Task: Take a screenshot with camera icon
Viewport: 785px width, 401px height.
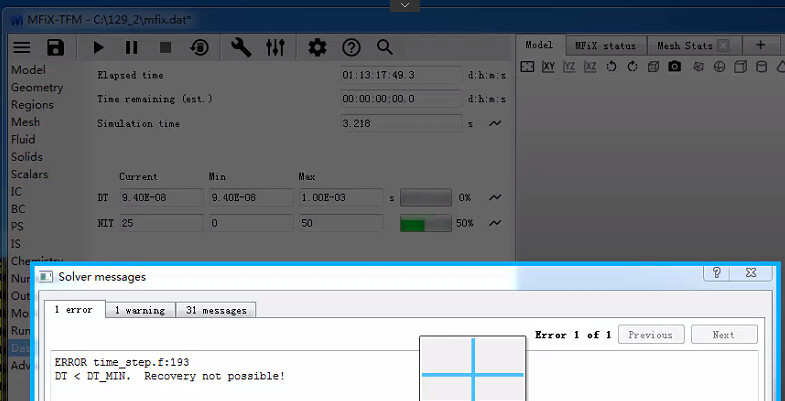Action: tap(675, 67)
